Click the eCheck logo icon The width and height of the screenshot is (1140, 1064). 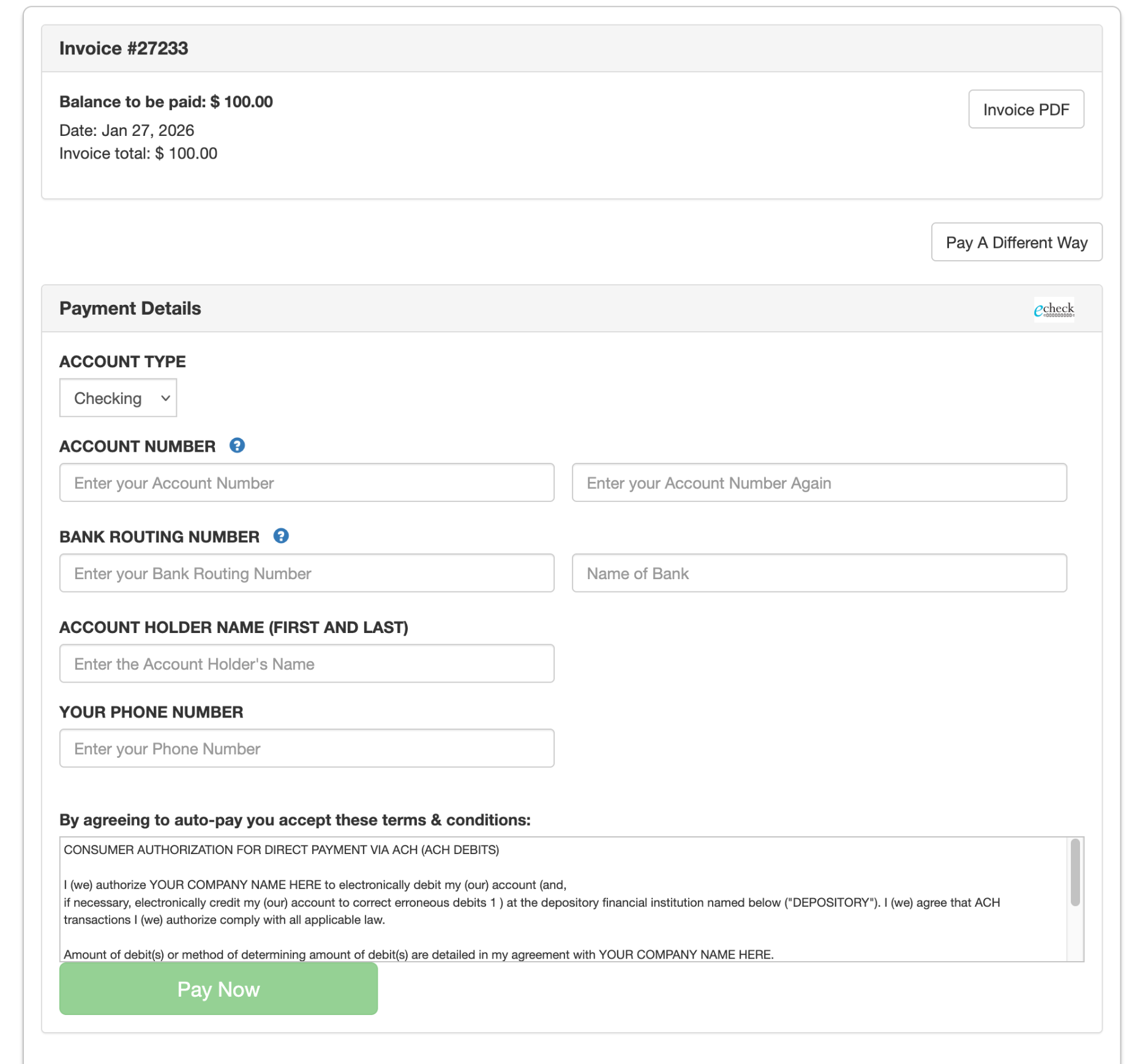(x=1053, y=309)
